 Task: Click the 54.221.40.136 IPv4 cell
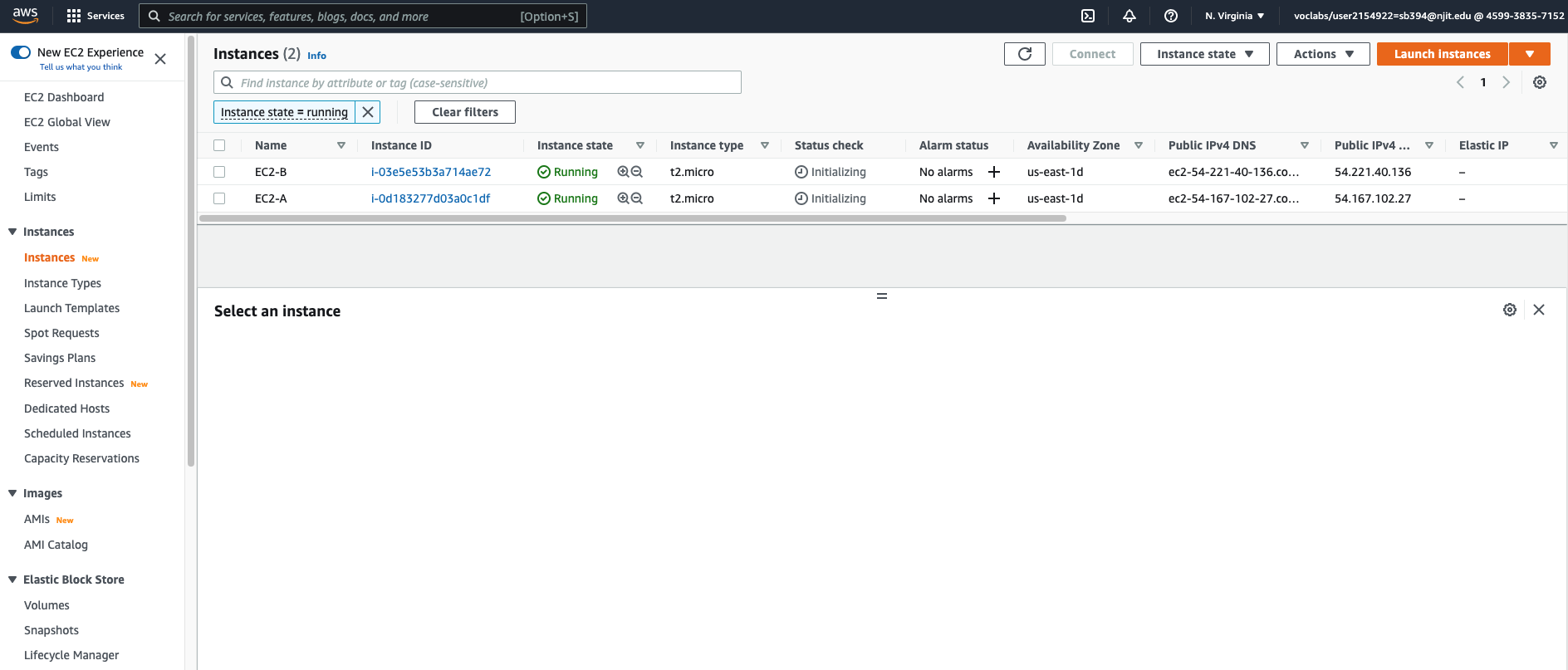[1373, 172]
